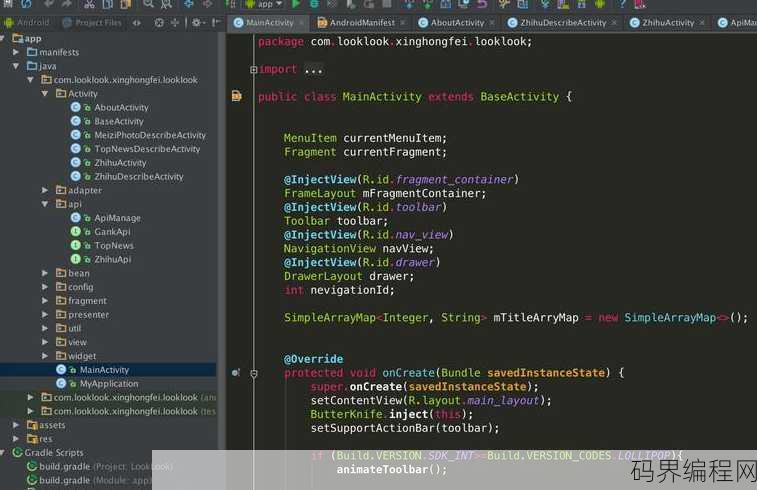Click the Sync Project toolbar icon
The height and width of the screenshot is (490, 757).
(26, 4)
